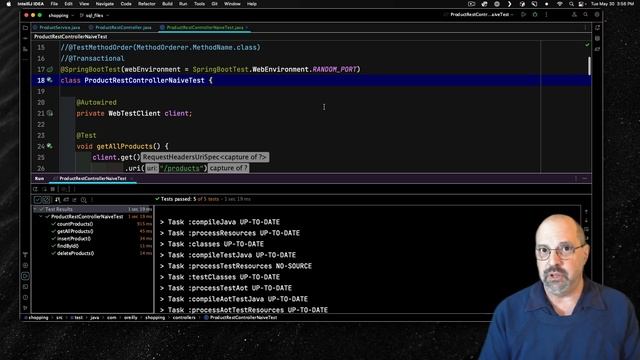640x360 pixels.
Task: Toggle Show Ignored tests filter
Action: [x=46, y=200]
